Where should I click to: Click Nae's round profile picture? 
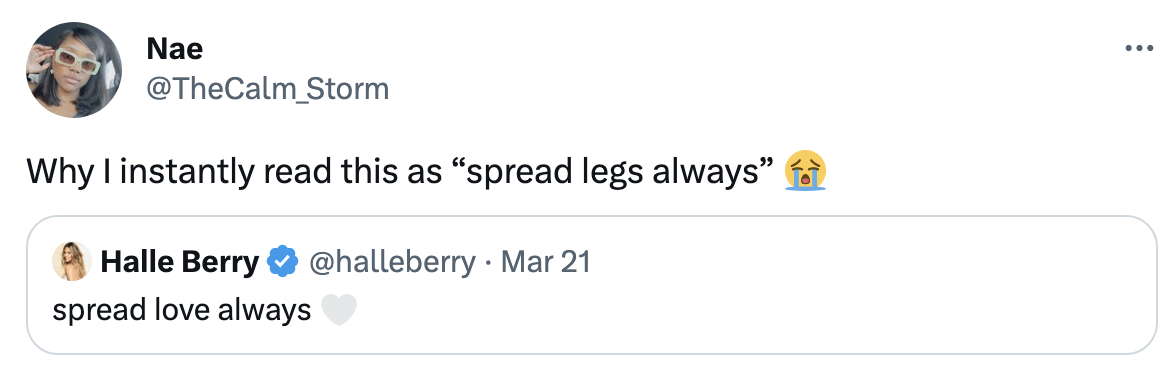[x=74, y=70]
